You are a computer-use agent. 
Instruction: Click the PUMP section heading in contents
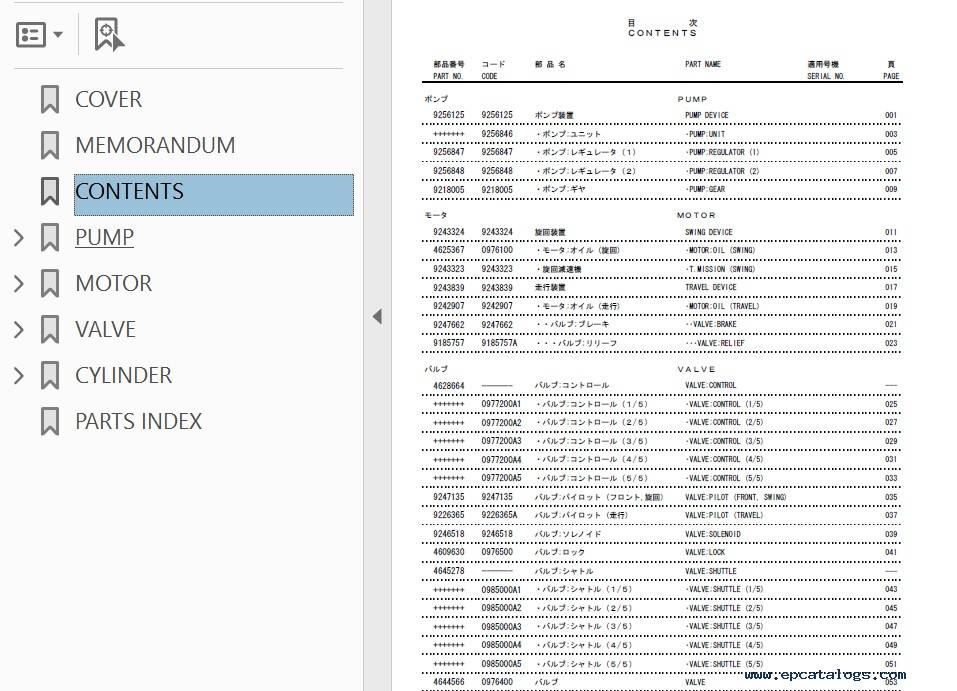693,99
